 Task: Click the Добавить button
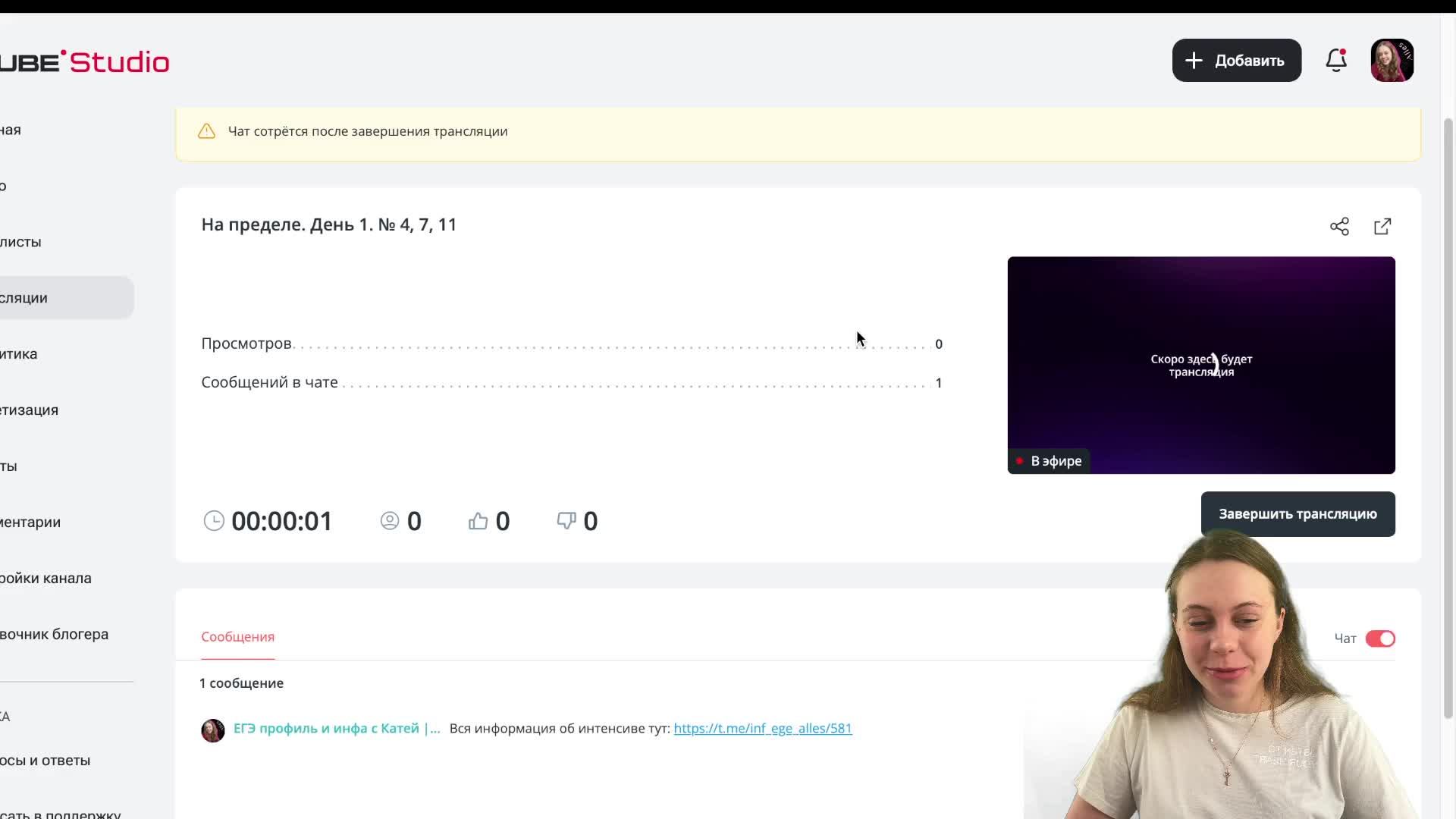1236,61
